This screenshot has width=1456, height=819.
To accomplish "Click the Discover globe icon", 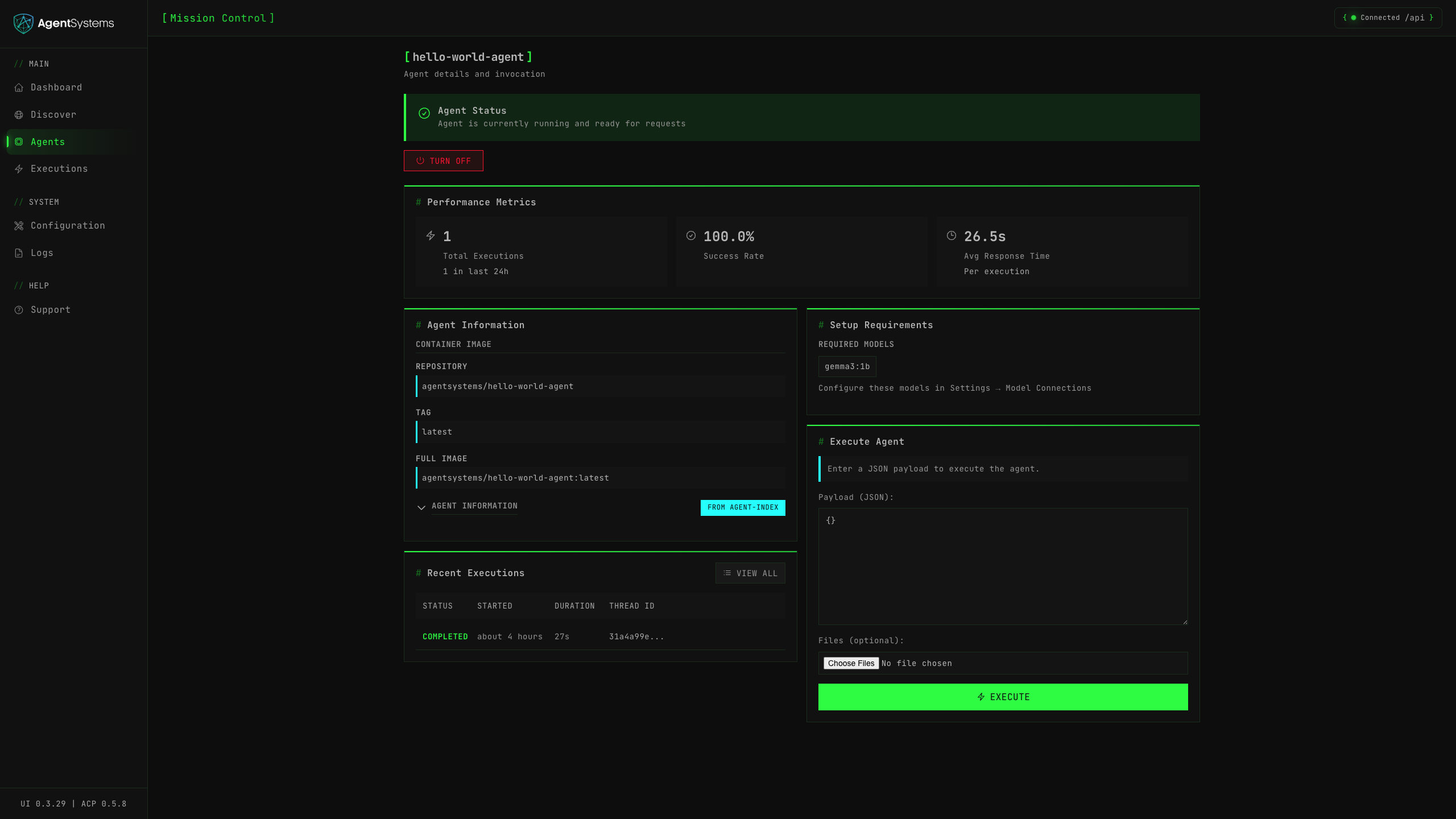I will coord(19,115).
